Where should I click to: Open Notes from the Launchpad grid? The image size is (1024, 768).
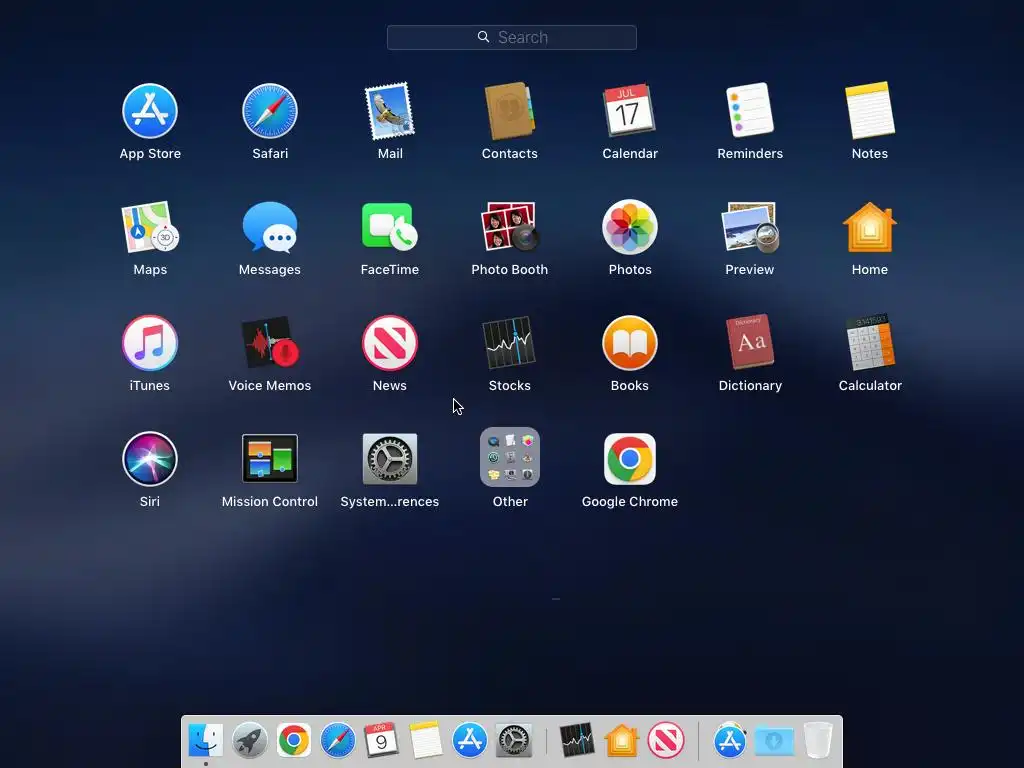pos(870,110)
